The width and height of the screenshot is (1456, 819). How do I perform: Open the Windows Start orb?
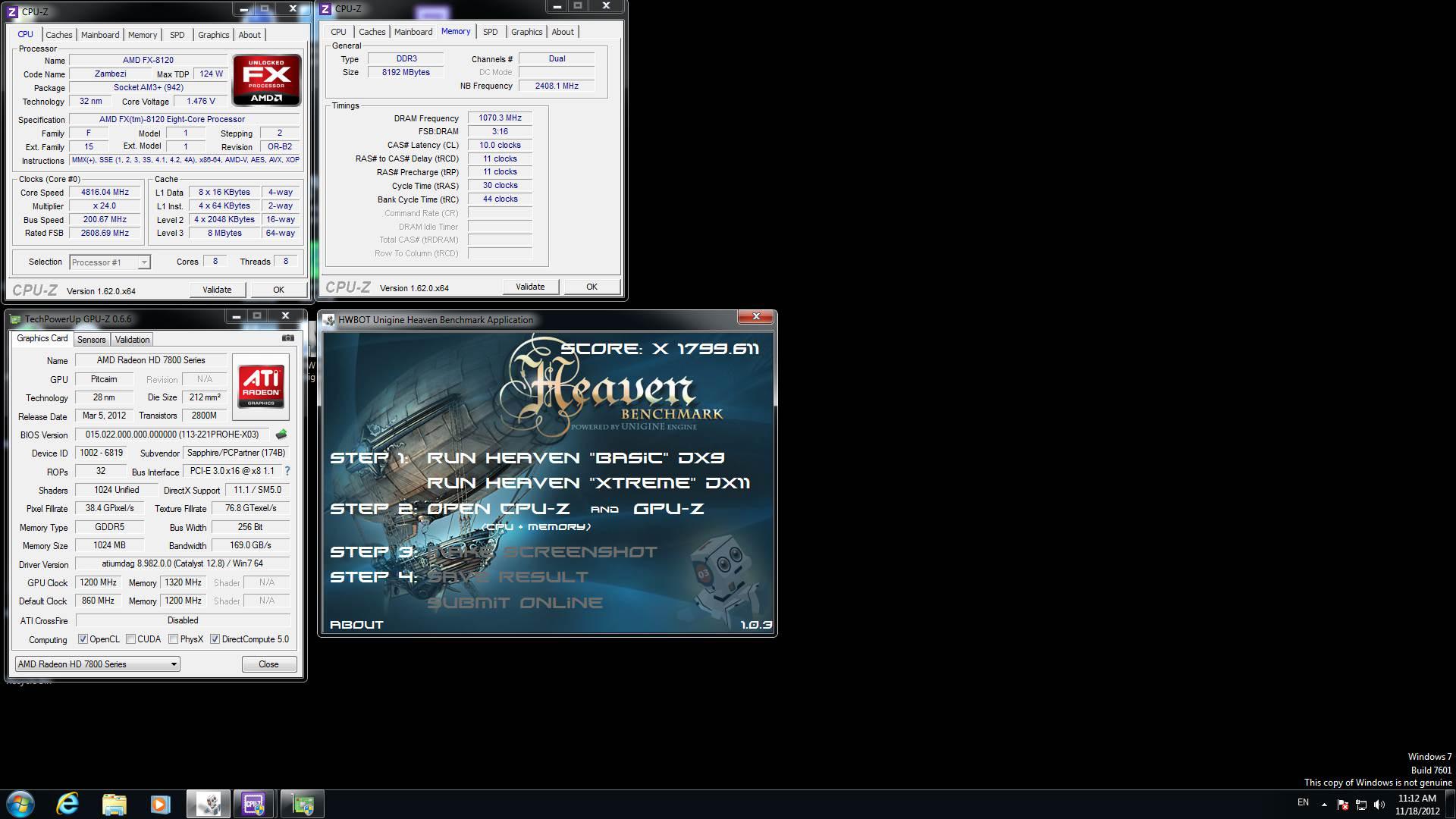(20, 804)
